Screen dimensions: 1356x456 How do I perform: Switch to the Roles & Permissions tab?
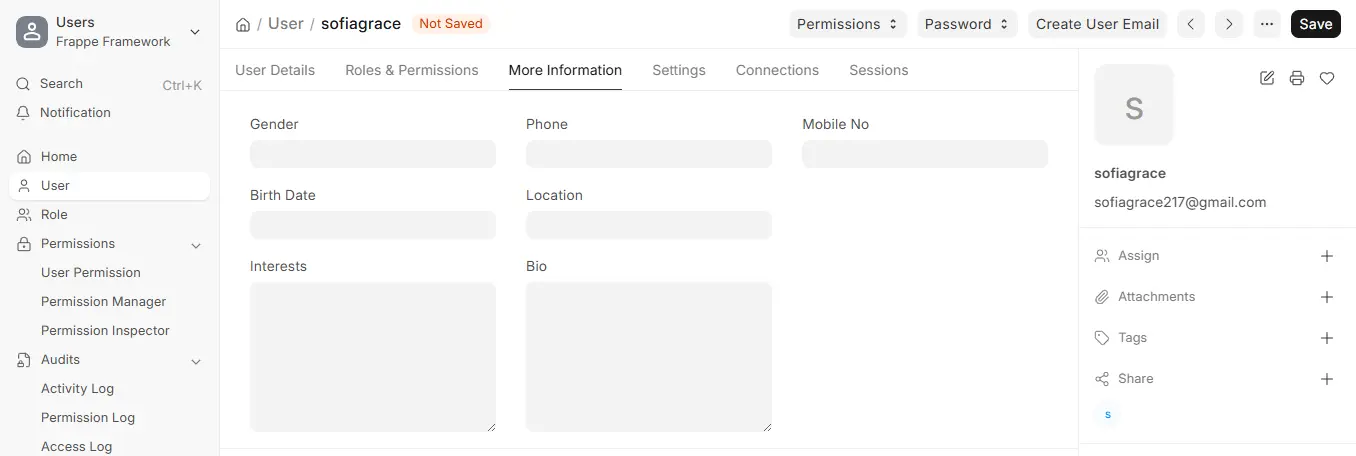412,70
